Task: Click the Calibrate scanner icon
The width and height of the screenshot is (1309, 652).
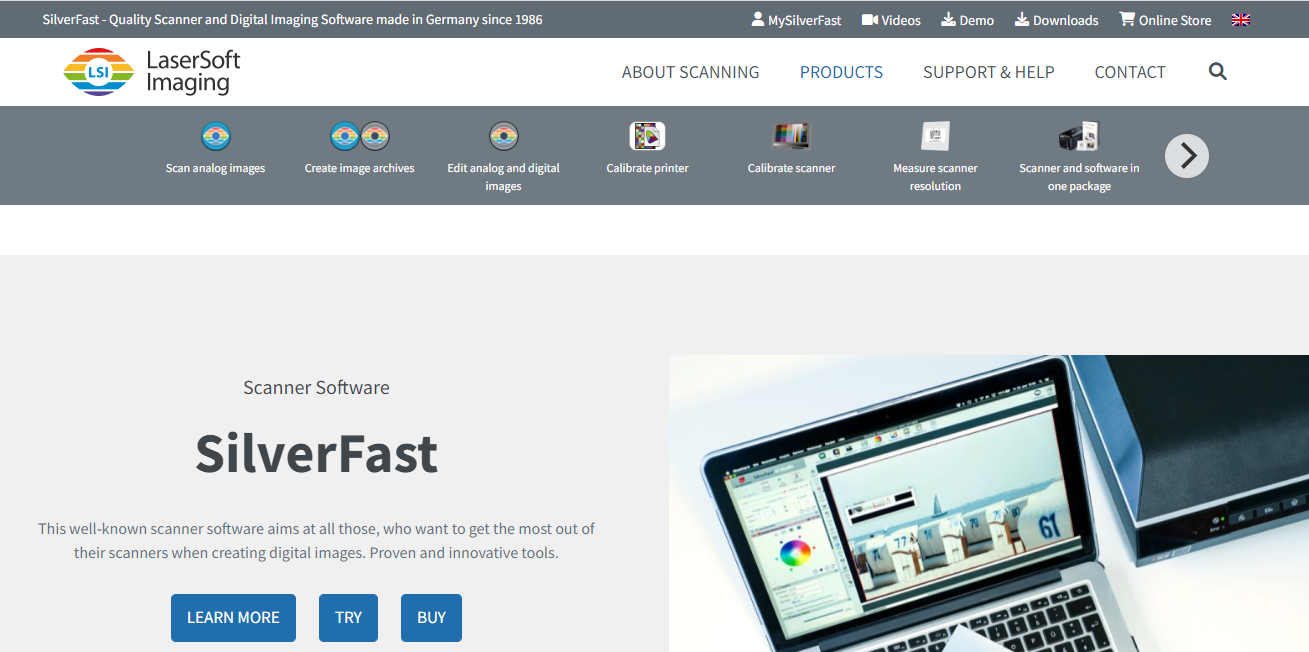Action: pyautogui.click(x=791, y=135)
